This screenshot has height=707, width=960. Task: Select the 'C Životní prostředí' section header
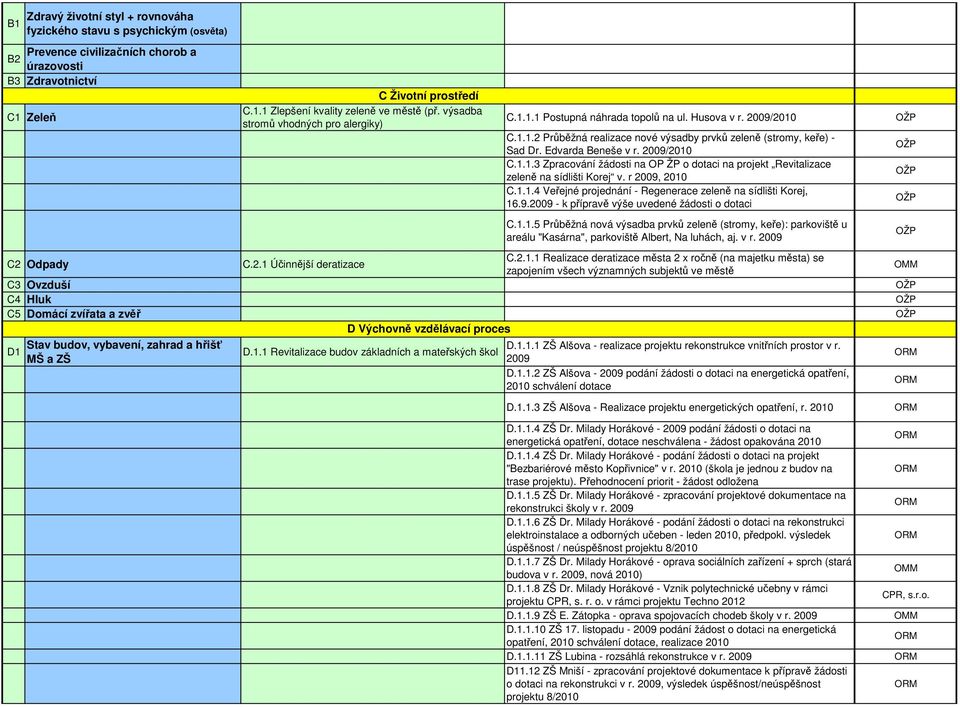pos(428,96)
